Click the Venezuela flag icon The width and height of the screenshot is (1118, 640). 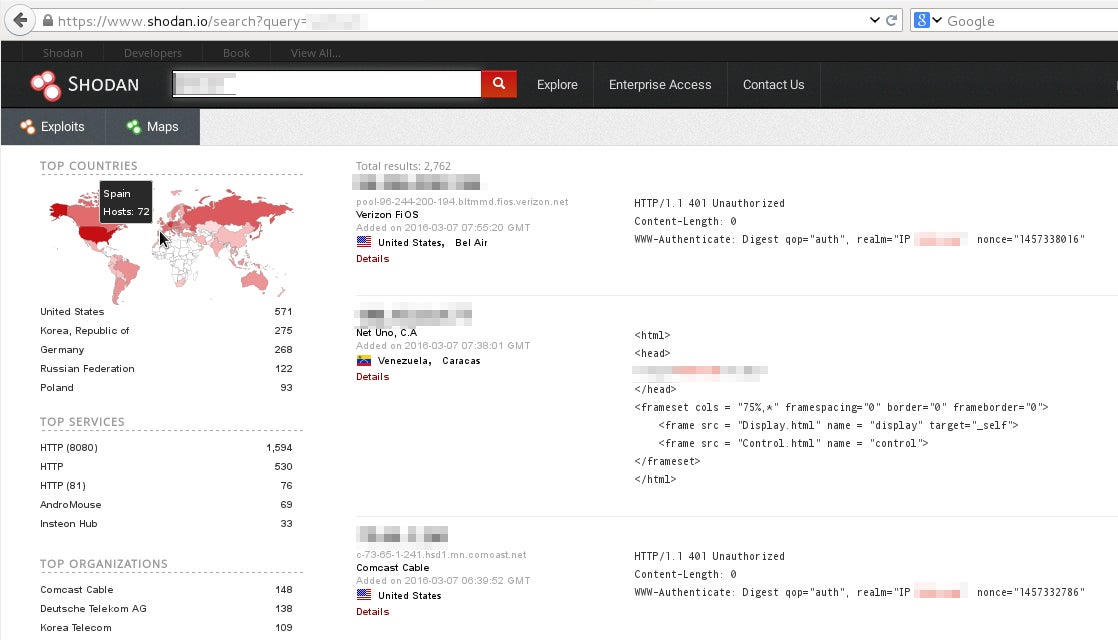coord(364,360)
